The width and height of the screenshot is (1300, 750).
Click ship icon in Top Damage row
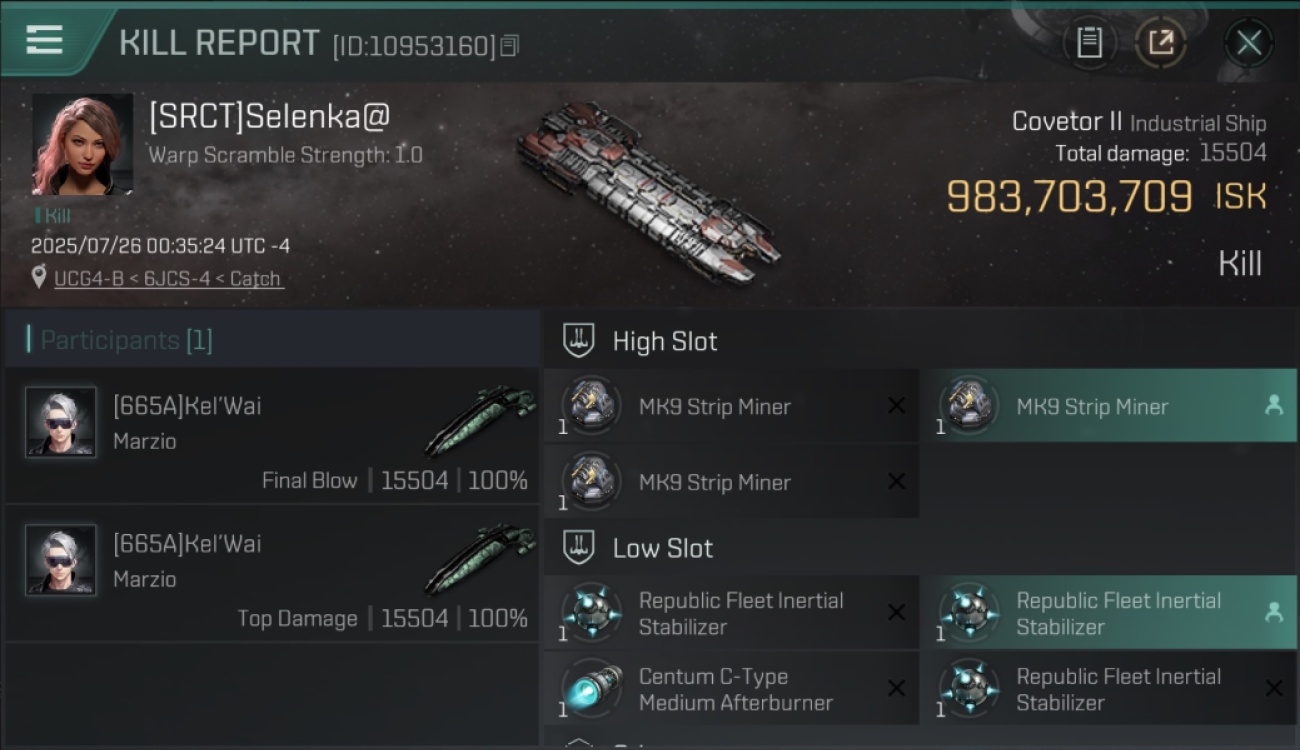[x=480, y=561]
